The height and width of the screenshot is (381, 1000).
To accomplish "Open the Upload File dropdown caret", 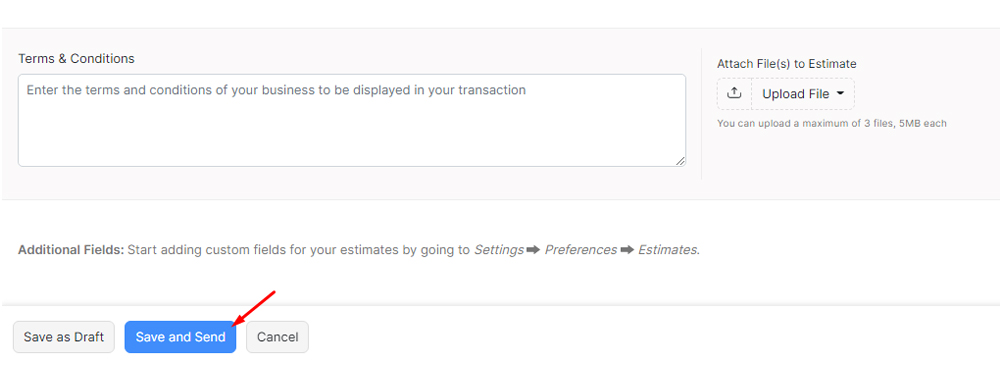I will tap(840, 93).
